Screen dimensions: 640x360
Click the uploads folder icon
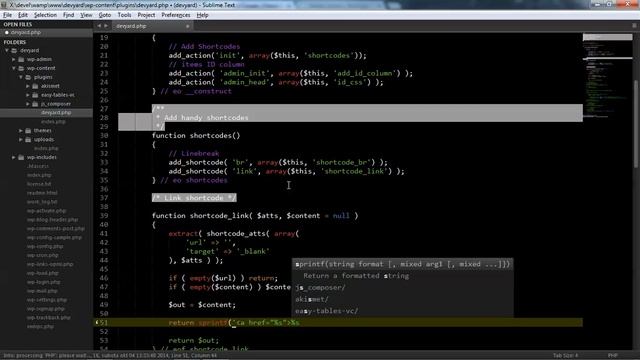tap(28, 140)
